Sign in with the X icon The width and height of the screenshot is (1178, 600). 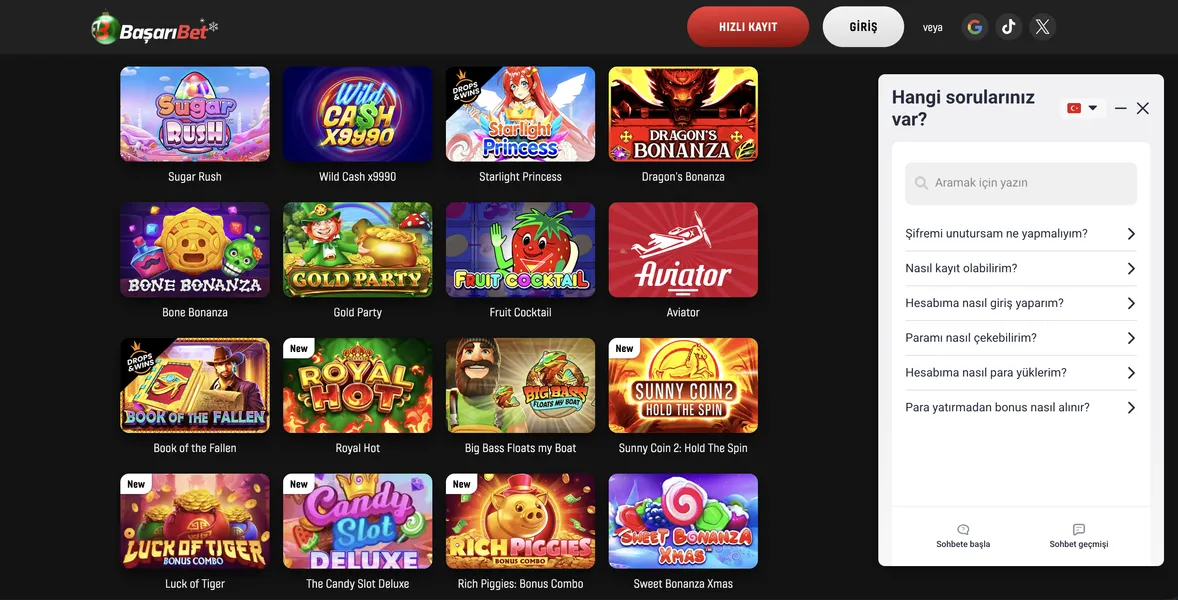point(1042,27)
